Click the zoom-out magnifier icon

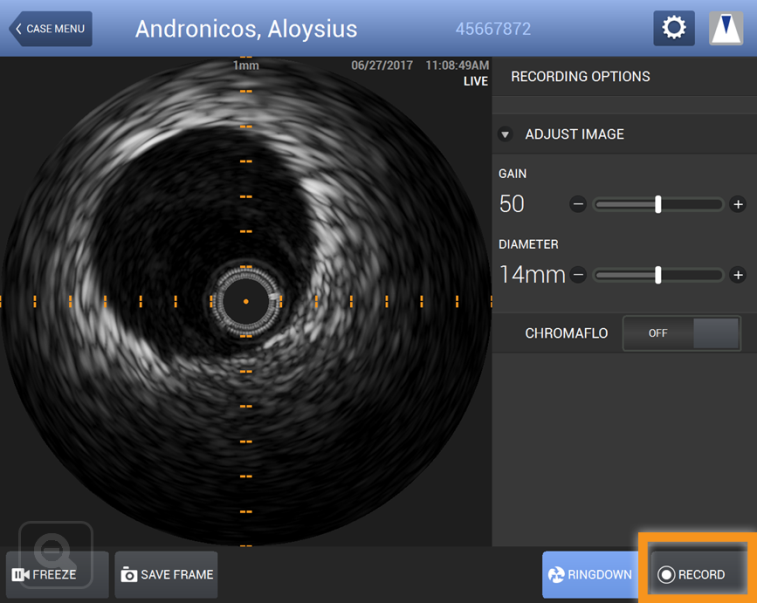point(56,554)
